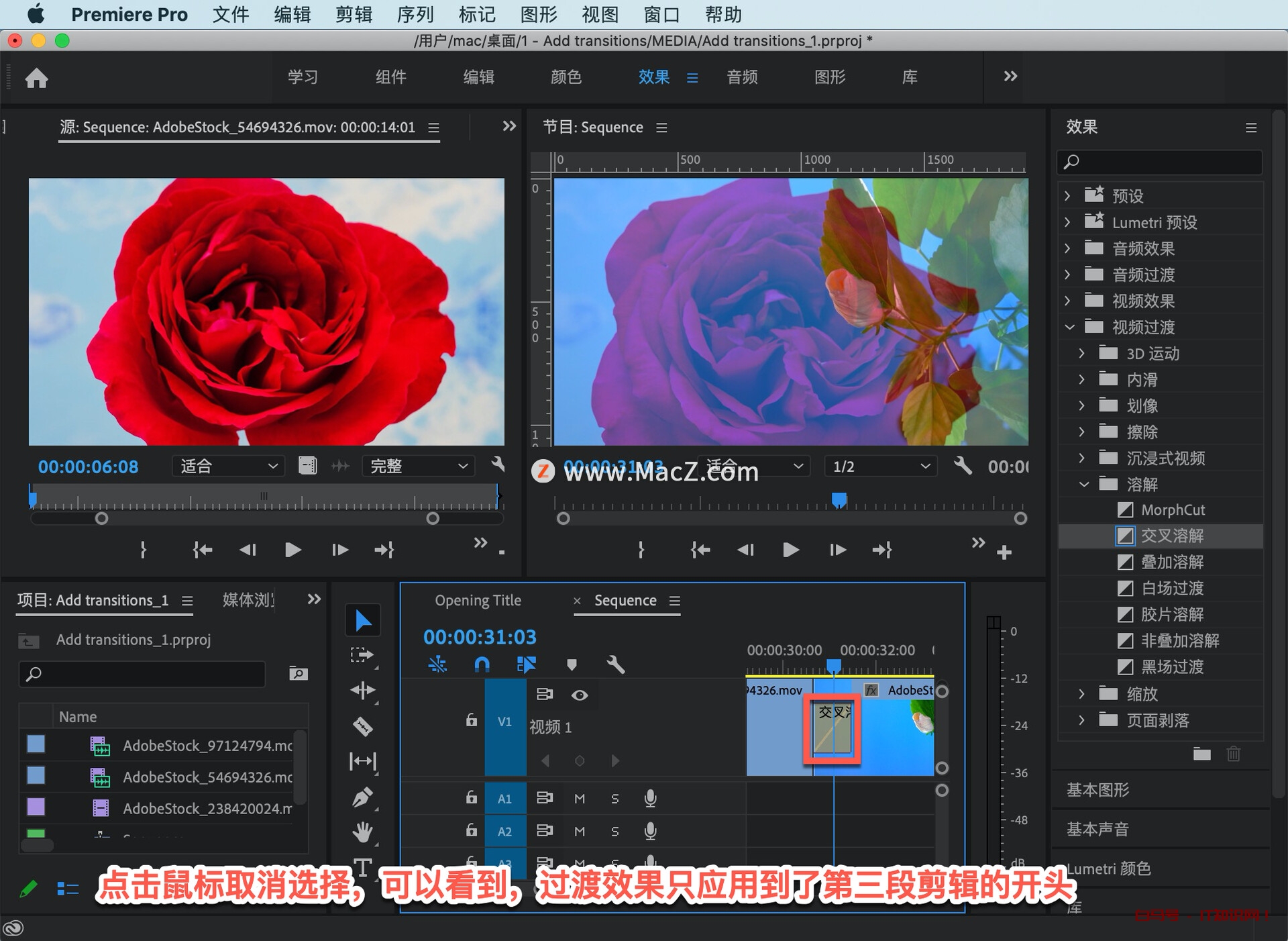
Task: Switch to the 音频 workspace tab
Action: [742, 77]
